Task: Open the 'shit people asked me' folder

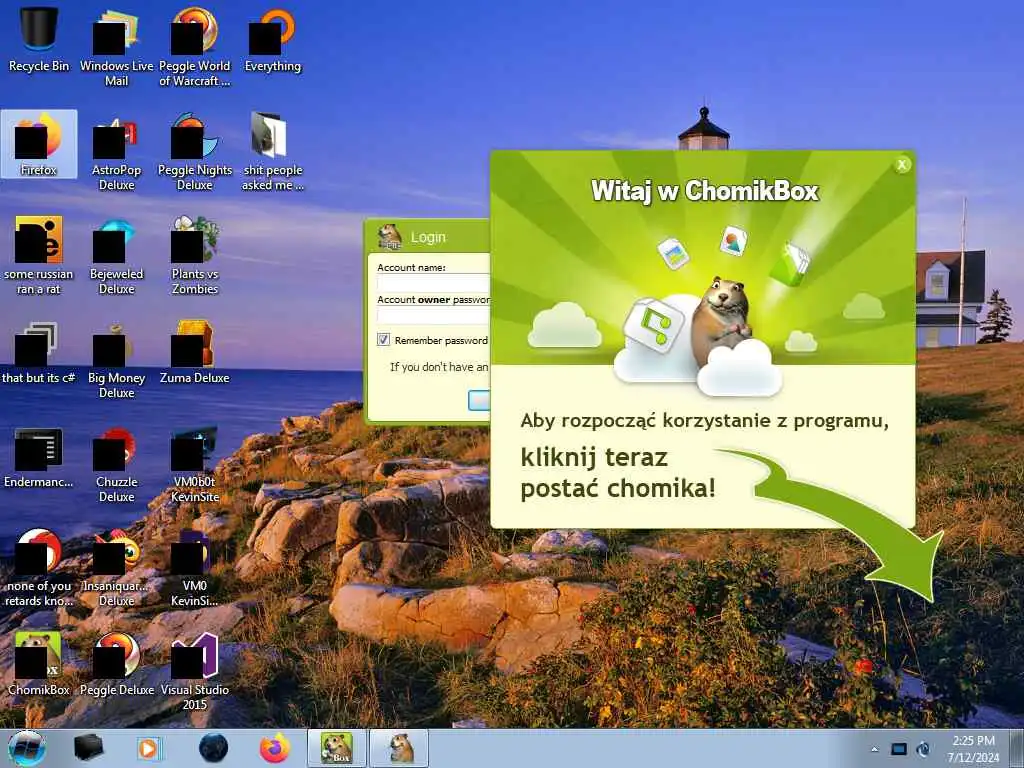Action: [272, 152]
